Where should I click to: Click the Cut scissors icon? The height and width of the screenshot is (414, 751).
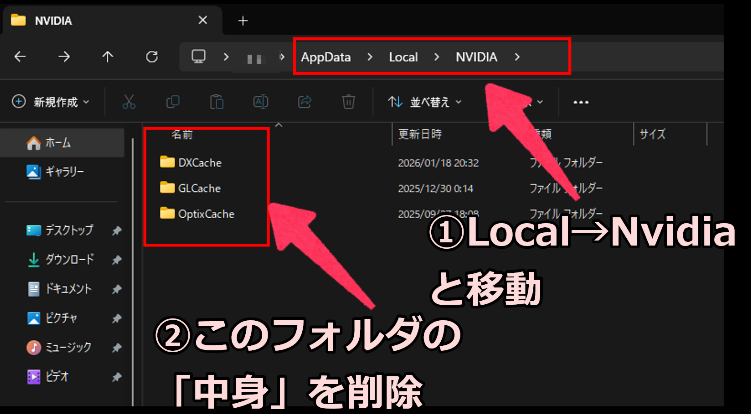click(129, 102)
